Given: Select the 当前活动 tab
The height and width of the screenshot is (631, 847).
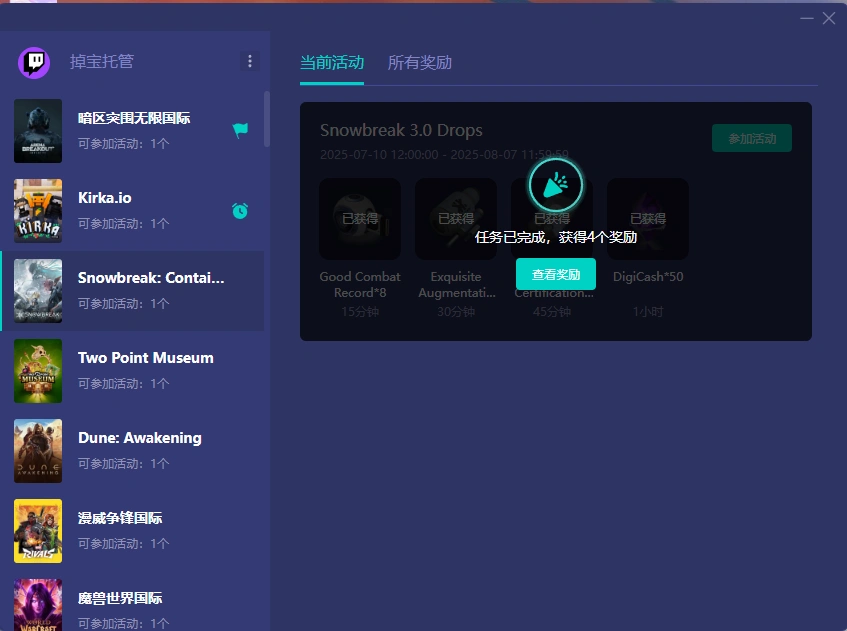Looking at the screenshot, I should tap(332, 62).
